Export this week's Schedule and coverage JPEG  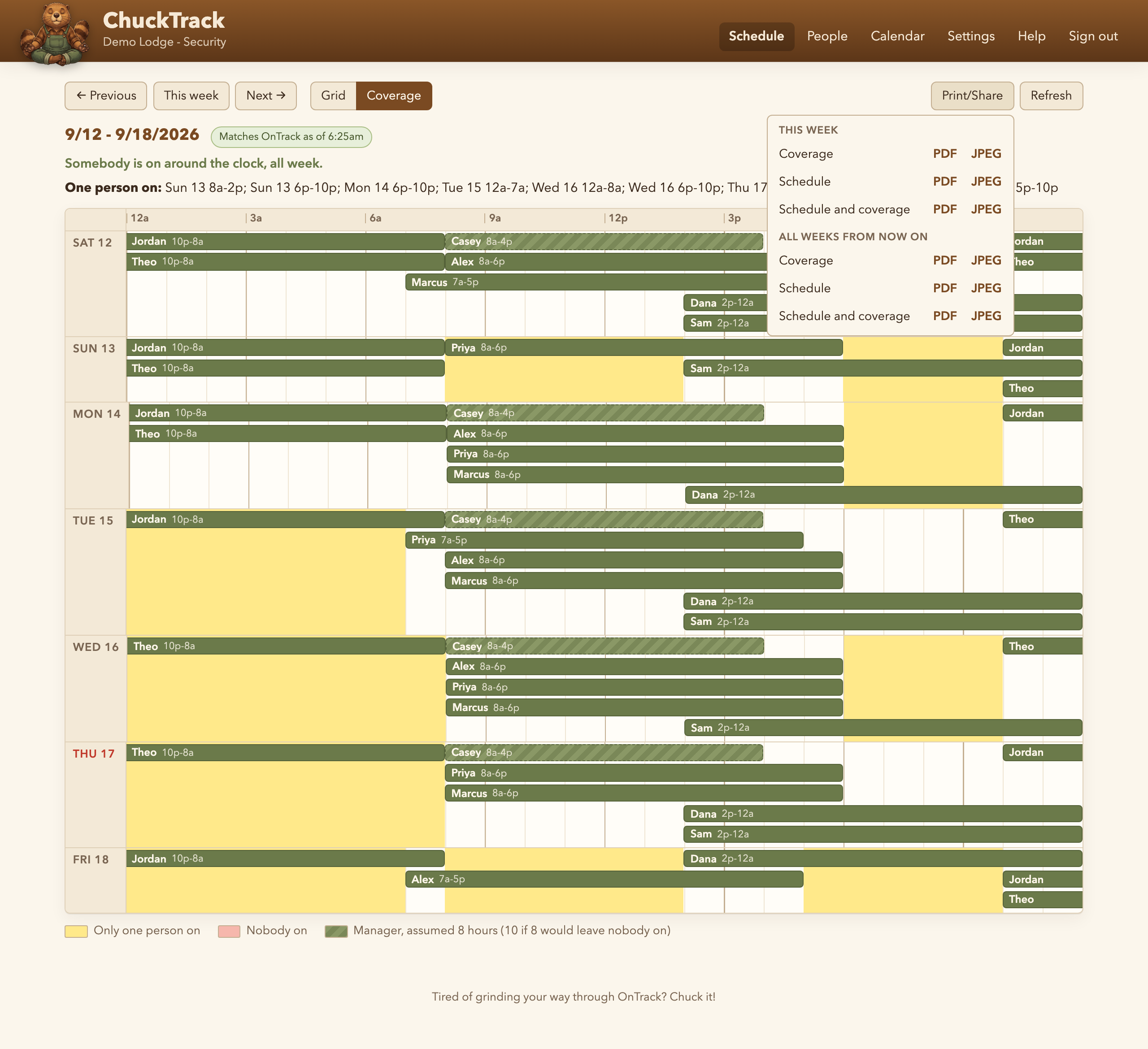pyautogui.click(x=986, y=209)
